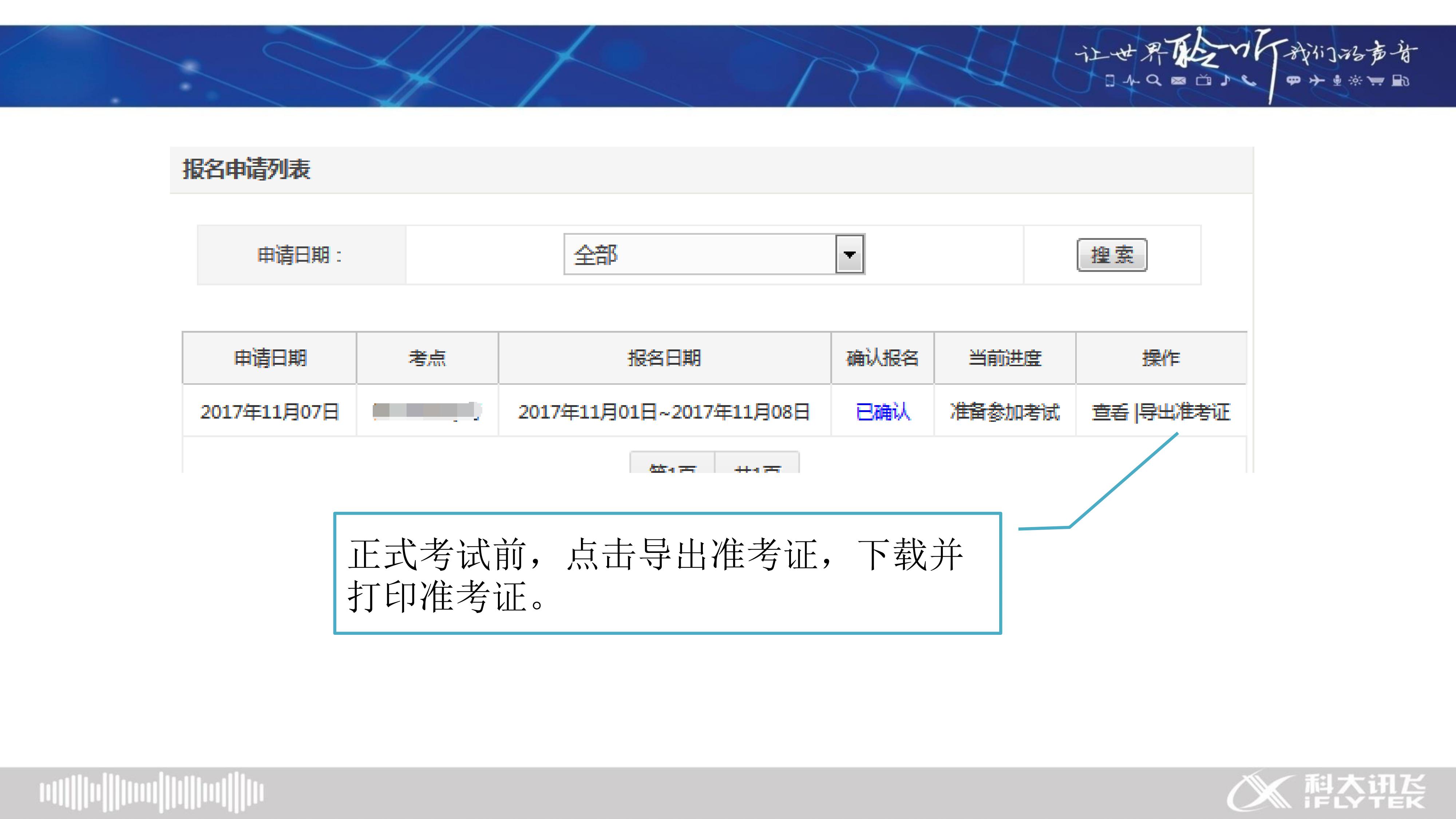The height and width of the screenshot is (819, 1456).
Task: Click the microphone icon in banner
Action: (x=1337, y=81)
